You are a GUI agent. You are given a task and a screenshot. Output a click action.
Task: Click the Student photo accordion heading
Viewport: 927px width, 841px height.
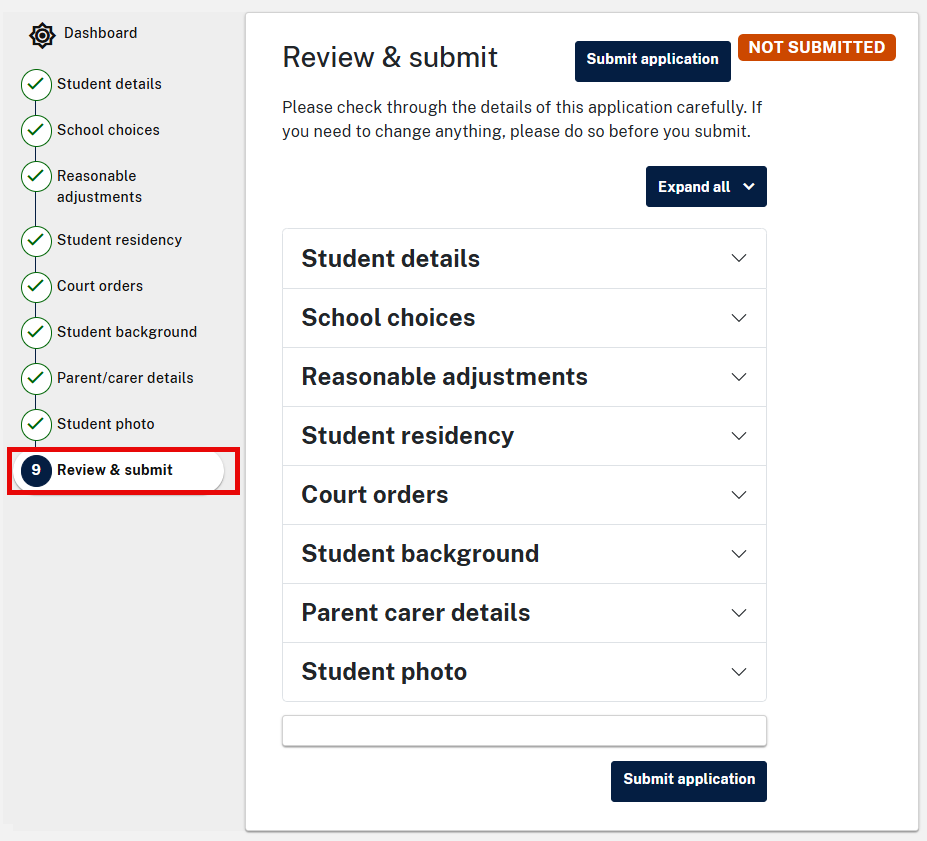pos(384,672)
